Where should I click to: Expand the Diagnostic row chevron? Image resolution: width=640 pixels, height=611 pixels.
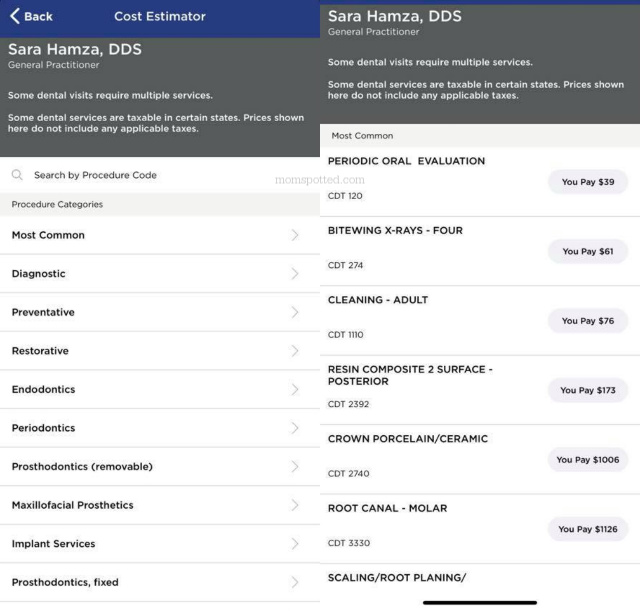tap(295, 273)
